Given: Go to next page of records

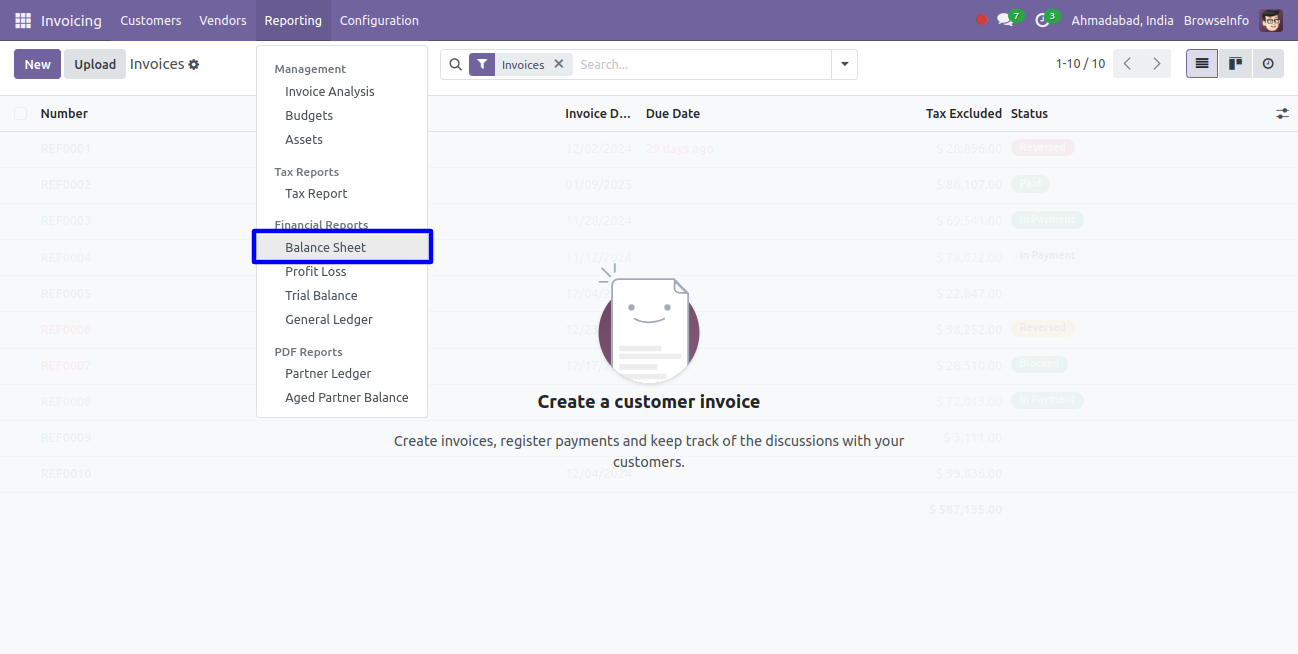Looking at the screenshot, I should (x=1157, y=64).
